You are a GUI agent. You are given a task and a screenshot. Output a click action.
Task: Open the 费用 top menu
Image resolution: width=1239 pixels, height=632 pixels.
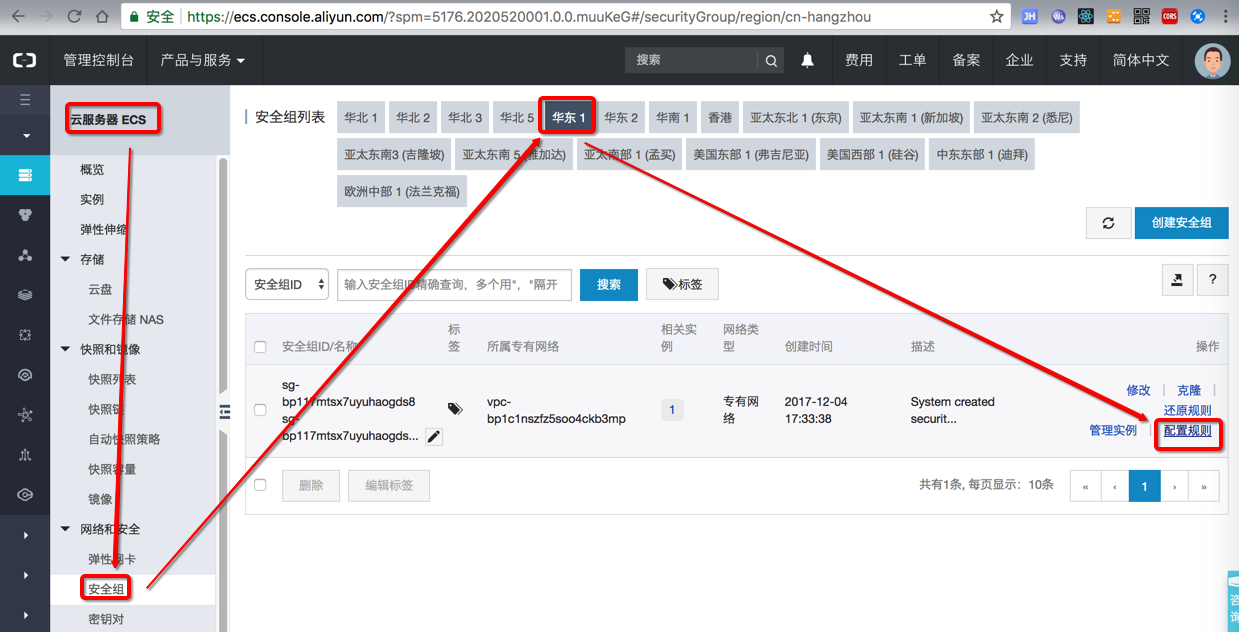click(x=859, y=60)
